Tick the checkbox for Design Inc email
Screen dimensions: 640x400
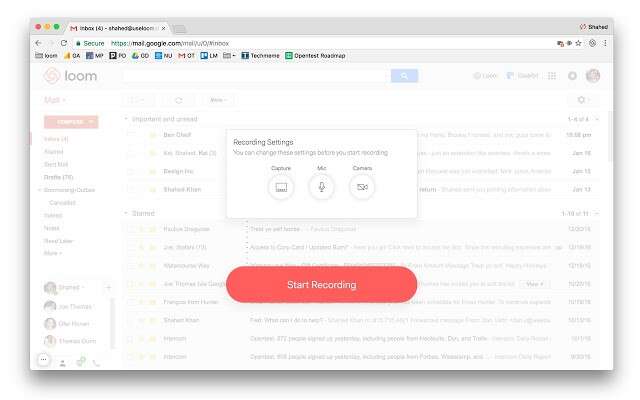coord(130,171)
